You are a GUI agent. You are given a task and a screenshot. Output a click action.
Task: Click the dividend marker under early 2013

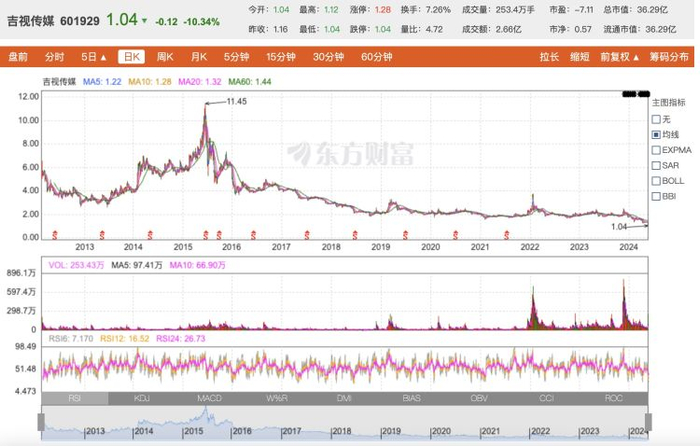[55, 235]
